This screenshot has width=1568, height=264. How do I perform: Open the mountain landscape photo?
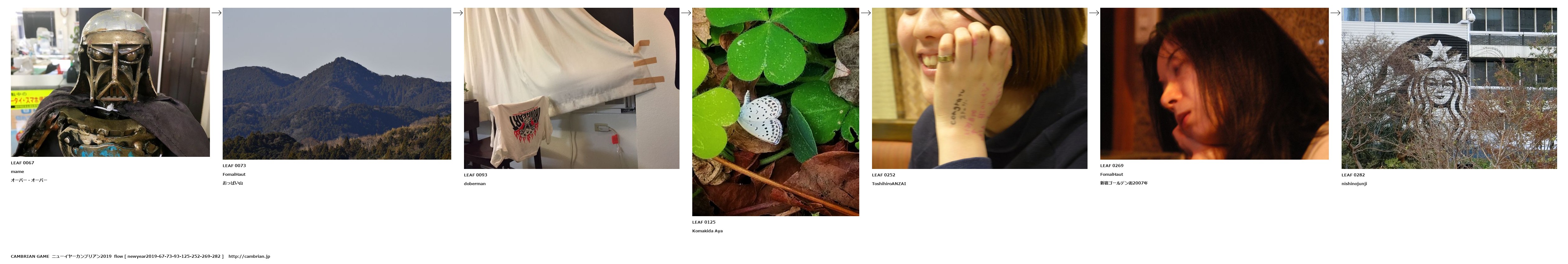click(336, 83)
